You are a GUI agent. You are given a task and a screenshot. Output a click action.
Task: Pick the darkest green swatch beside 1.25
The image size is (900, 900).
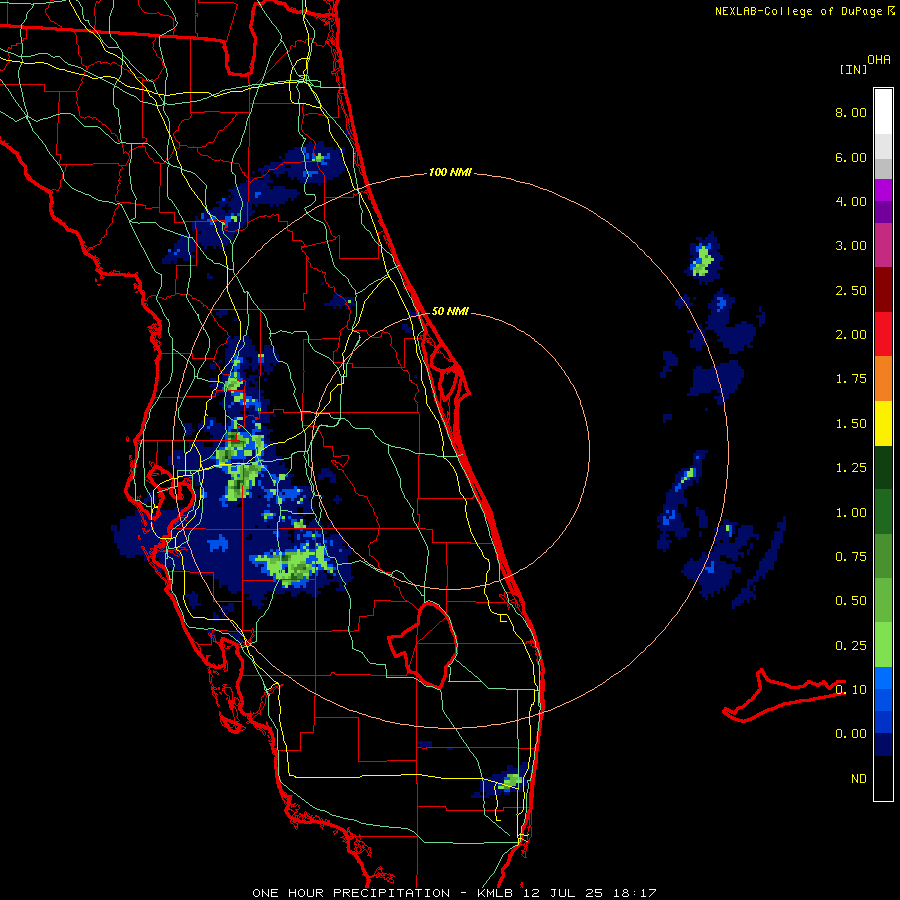click(883, 467)
